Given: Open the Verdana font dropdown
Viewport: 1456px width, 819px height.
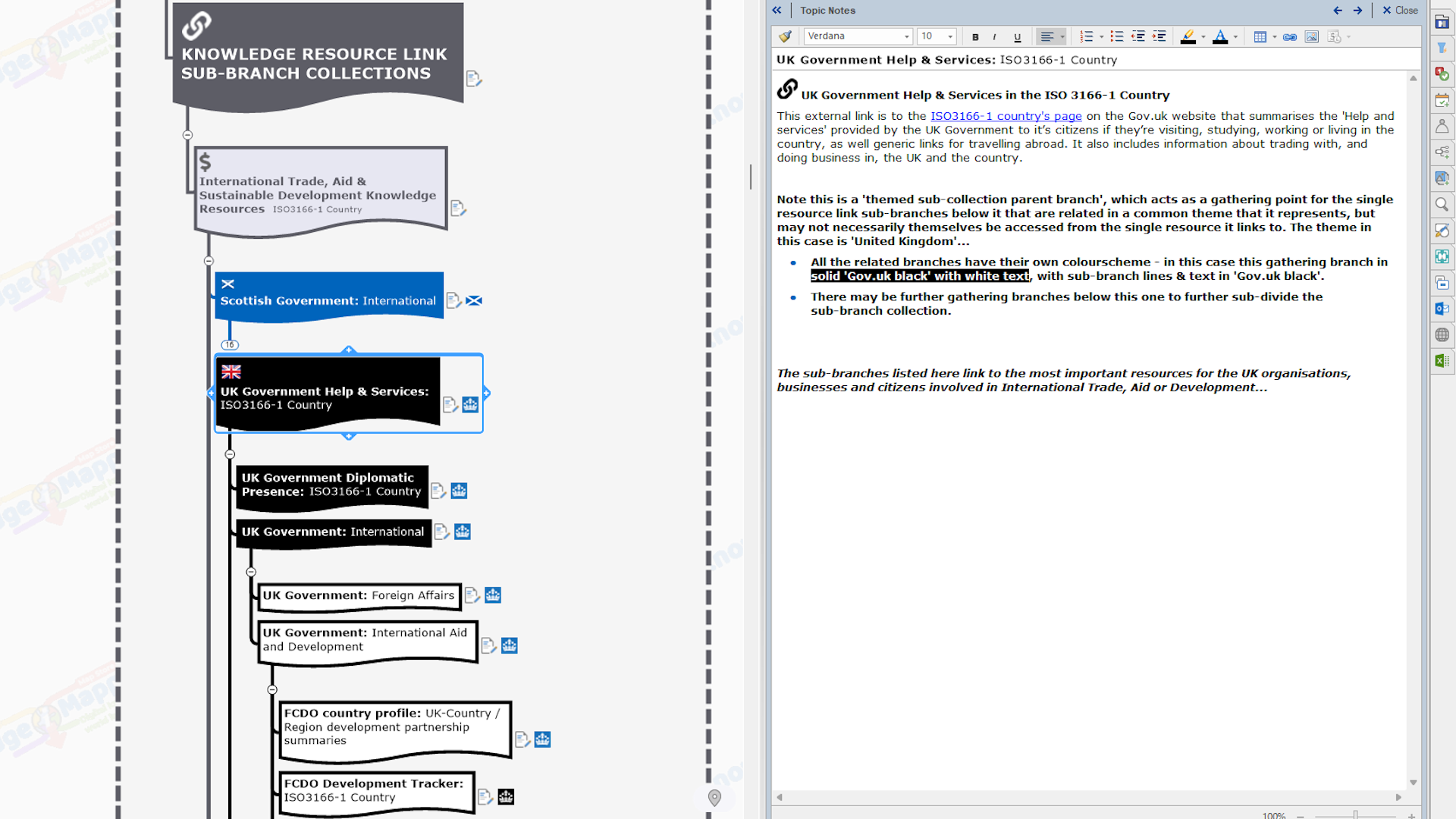Looking at the screenshot, I should pos(906,36).
